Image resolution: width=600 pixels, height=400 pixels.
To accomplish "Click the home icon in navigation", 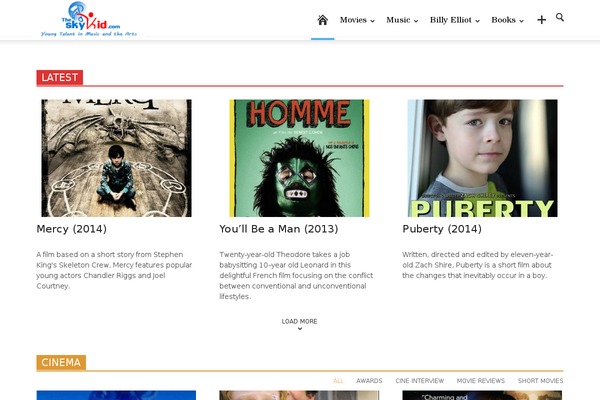I will click(x=323, y=20).
